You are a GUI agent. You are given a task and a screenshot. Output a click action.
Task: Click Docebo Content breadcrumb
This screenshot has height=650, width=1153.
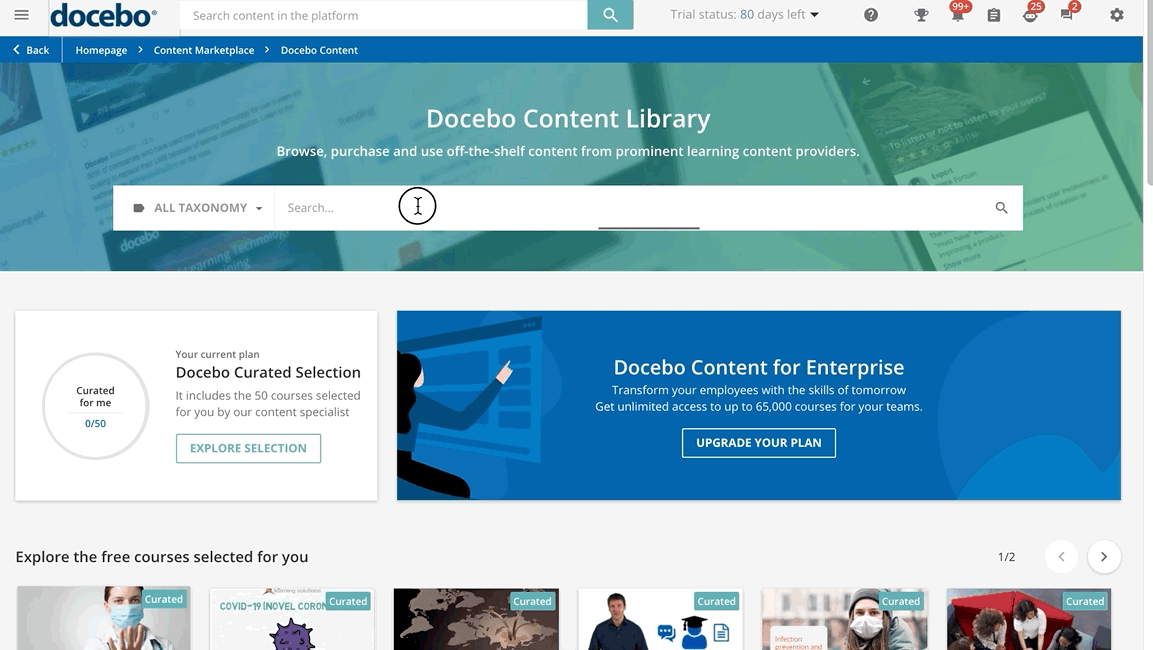pyautogui.click(x=319, y=50)
